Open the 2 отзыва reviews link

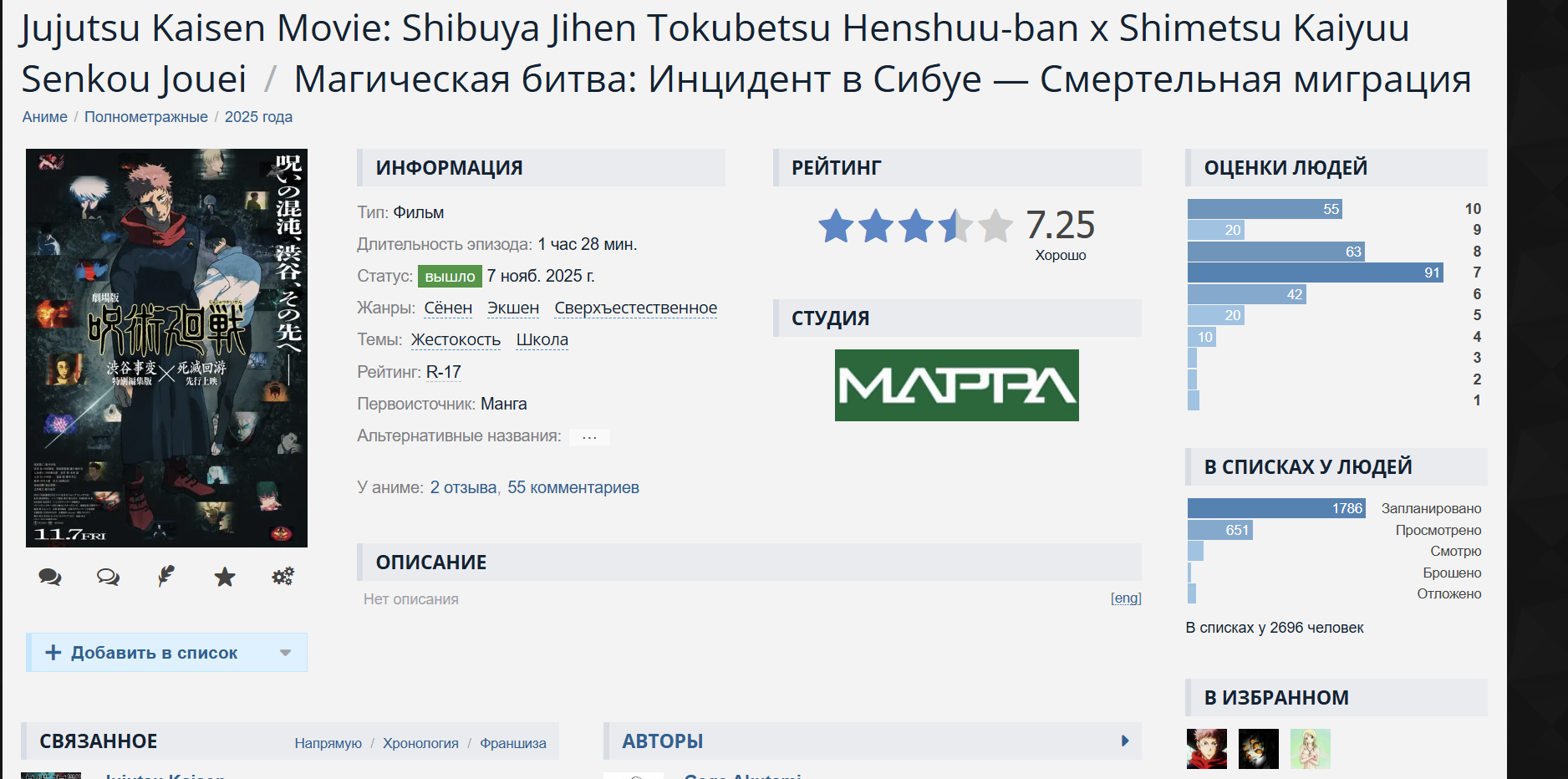click(464, 487)
